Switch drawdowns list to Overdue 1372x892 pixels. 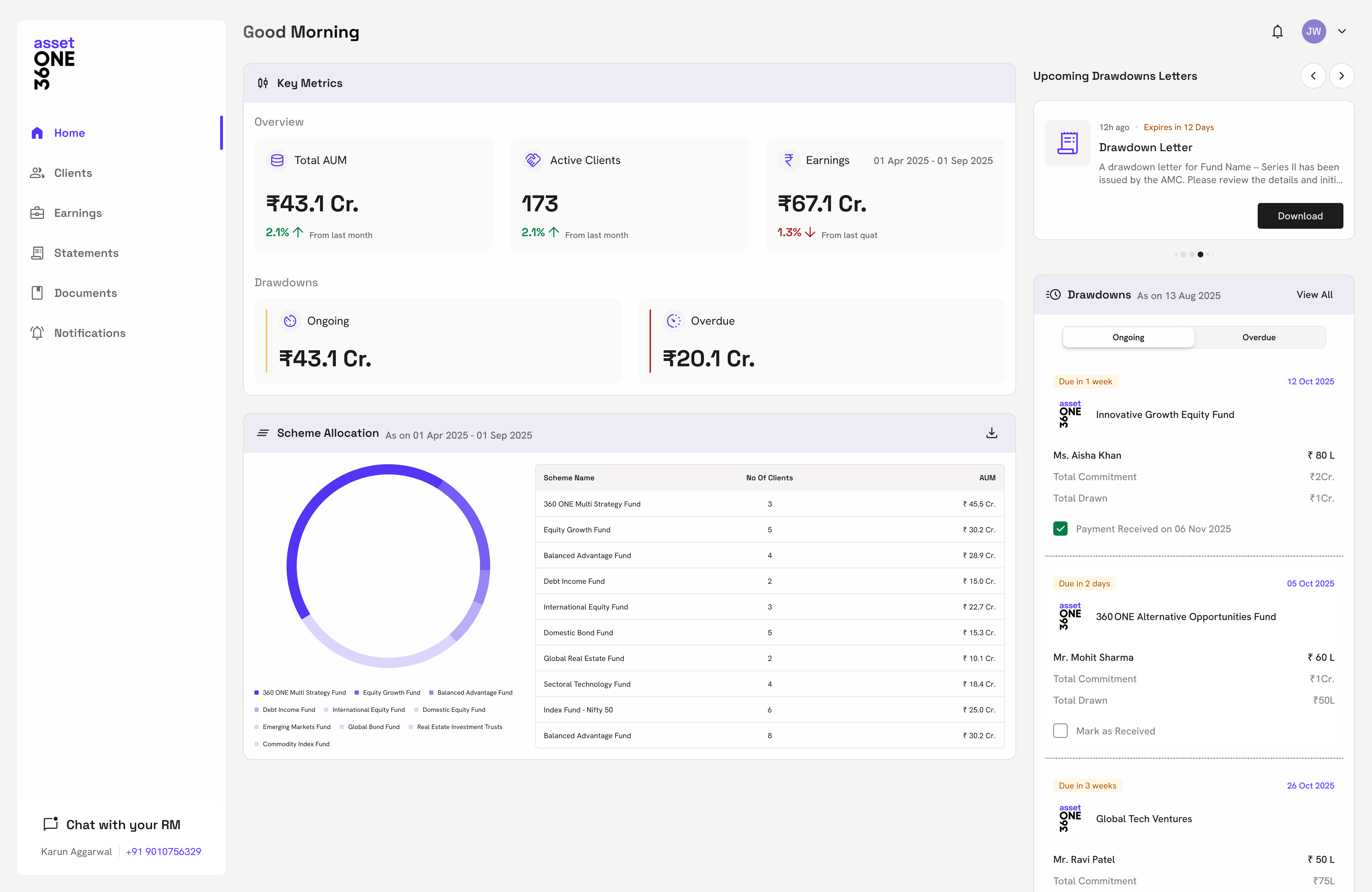(1258, 337)
